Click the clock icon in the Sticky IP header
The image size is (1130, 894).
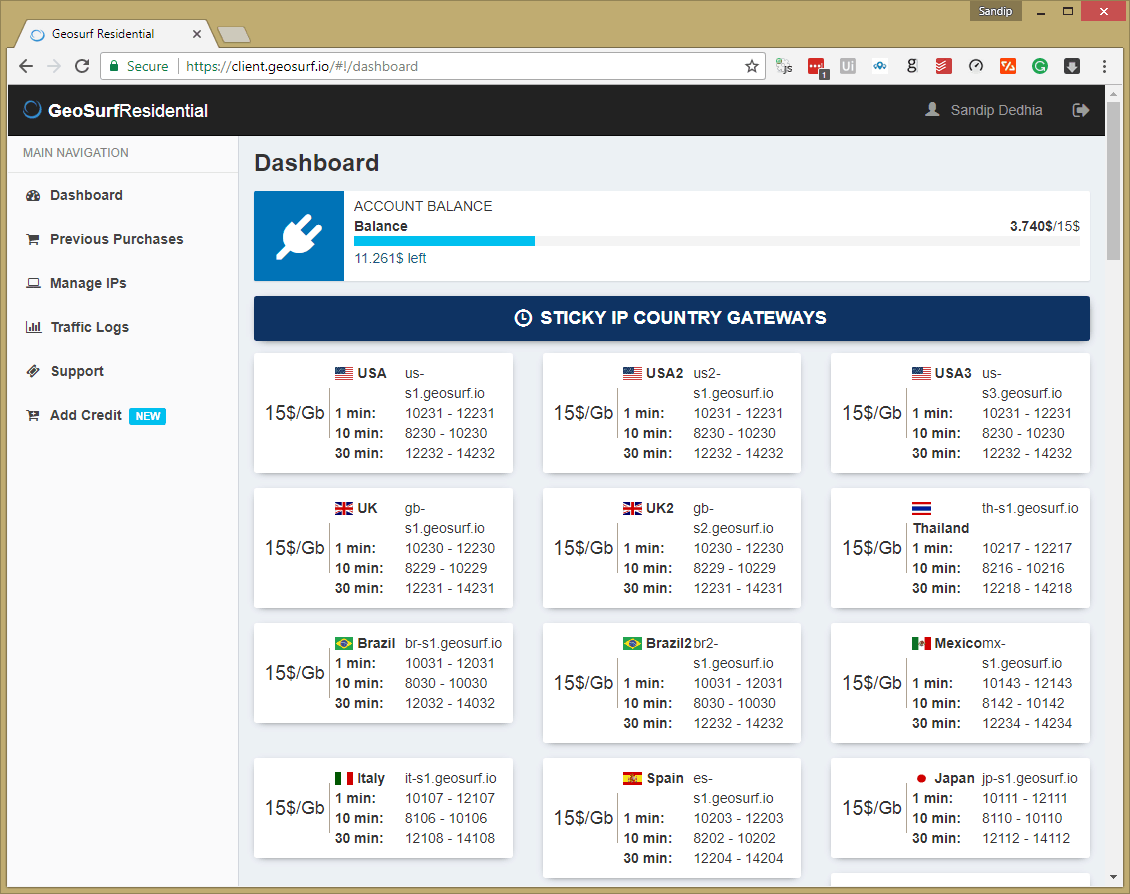[523, 318]
